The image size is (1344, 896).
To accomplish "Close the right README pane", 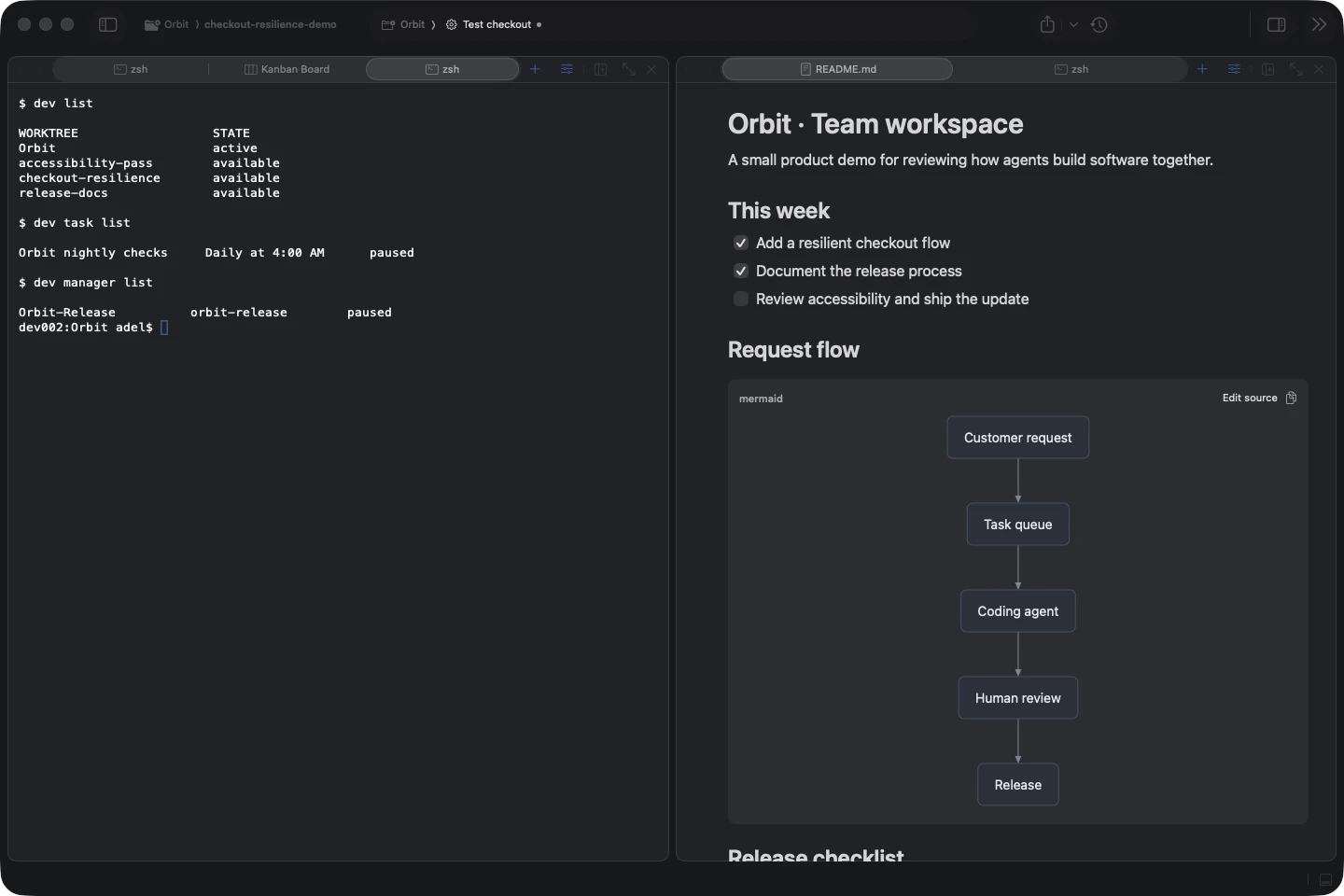I will pos(1319,69).
